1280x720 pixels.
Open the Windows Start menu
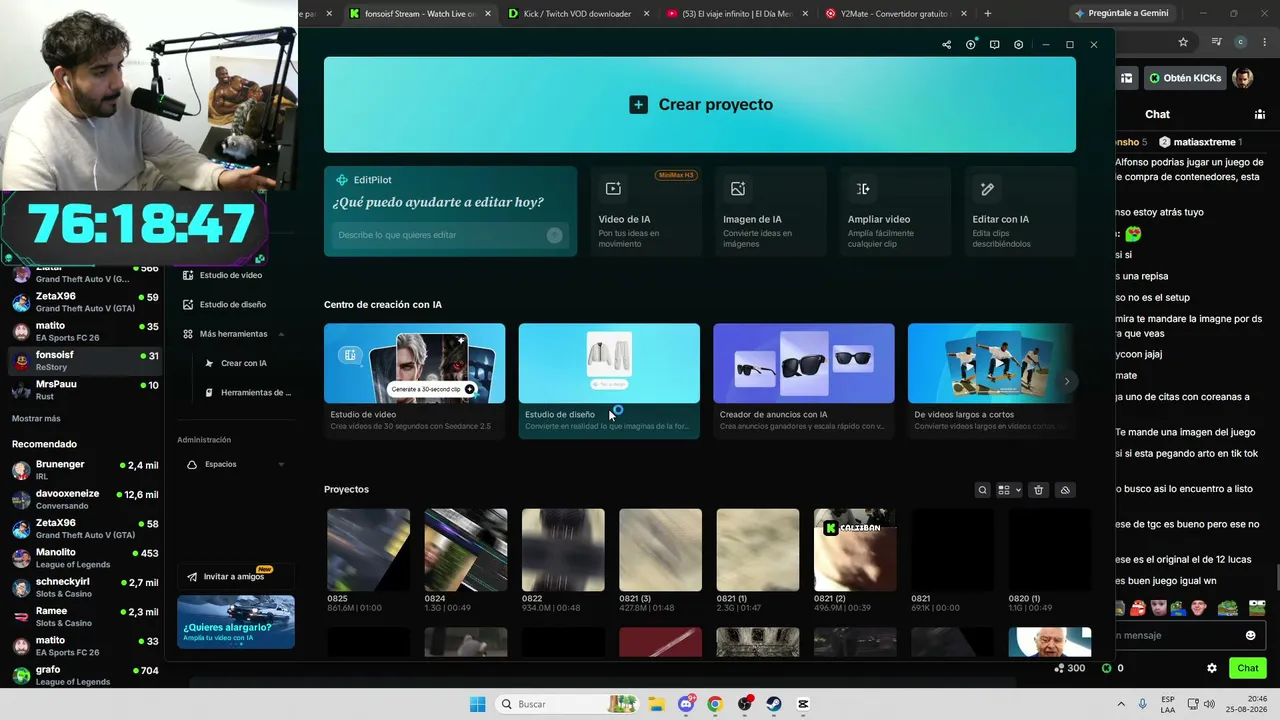[x=477, y=704]
